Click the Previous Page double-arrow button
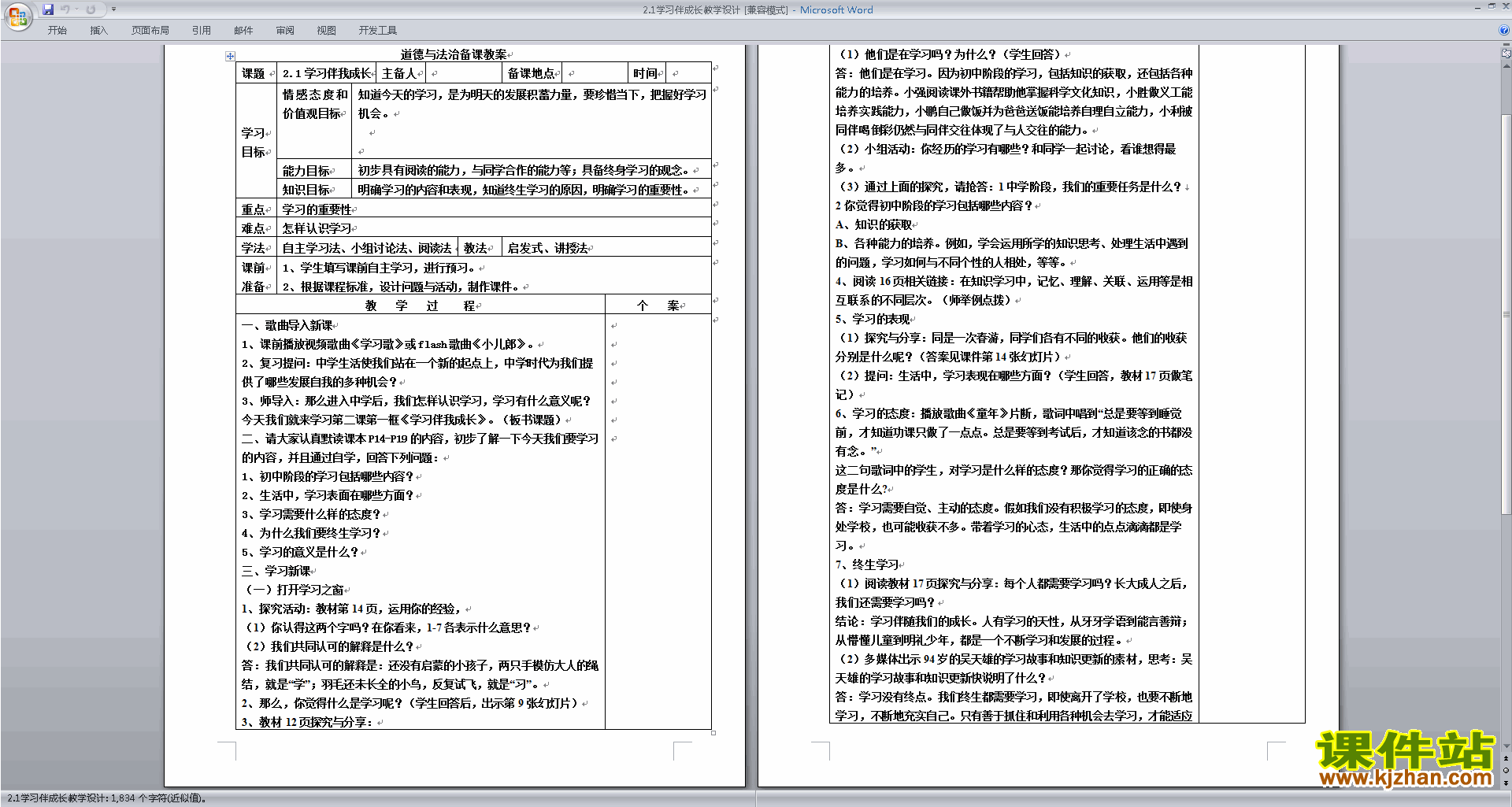Viewport: 1512px width, 807px height. click(x=1506, y=759)
